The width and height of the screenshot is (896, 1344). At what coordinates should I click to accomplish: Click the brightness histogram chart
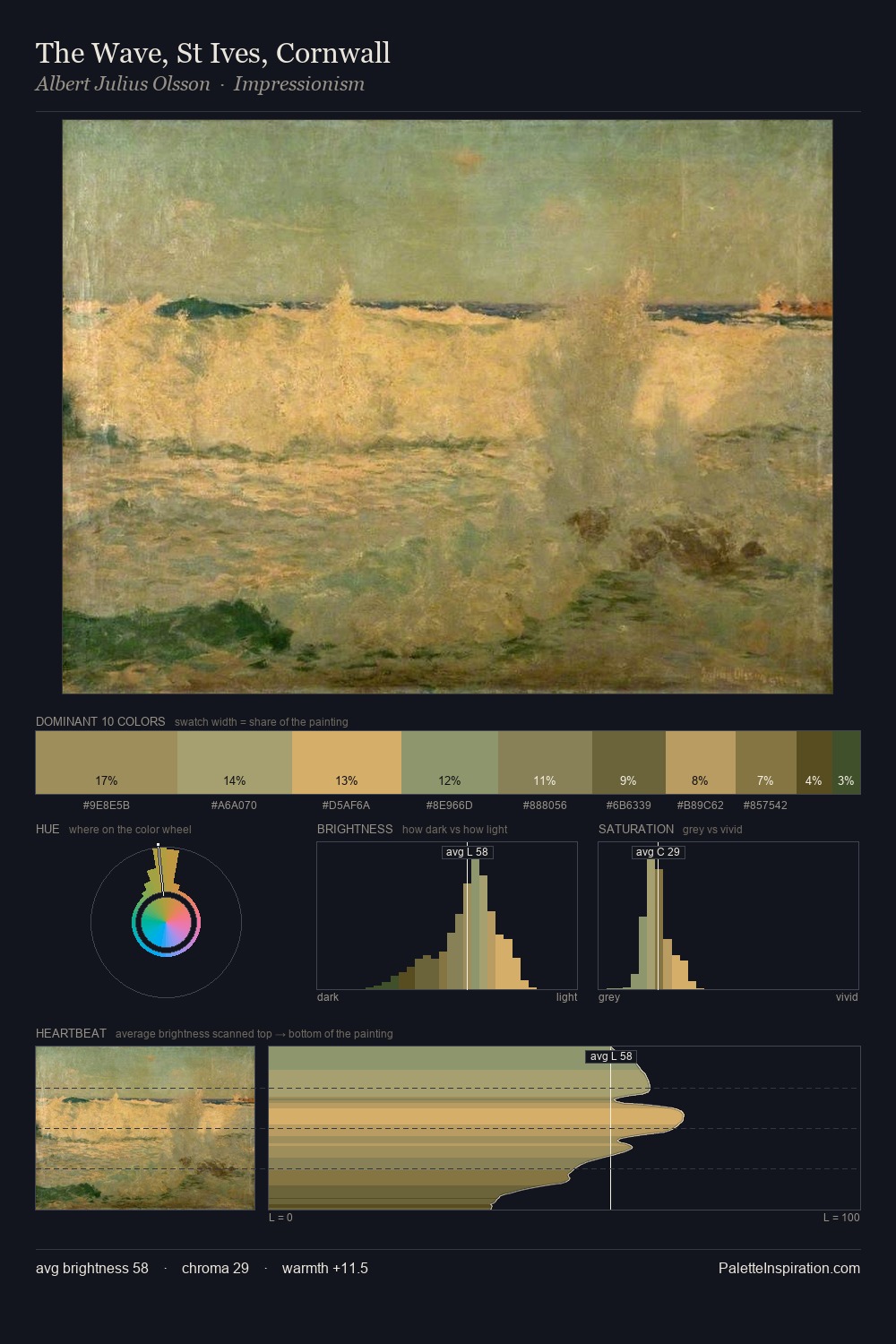click(x=447, y=916)
